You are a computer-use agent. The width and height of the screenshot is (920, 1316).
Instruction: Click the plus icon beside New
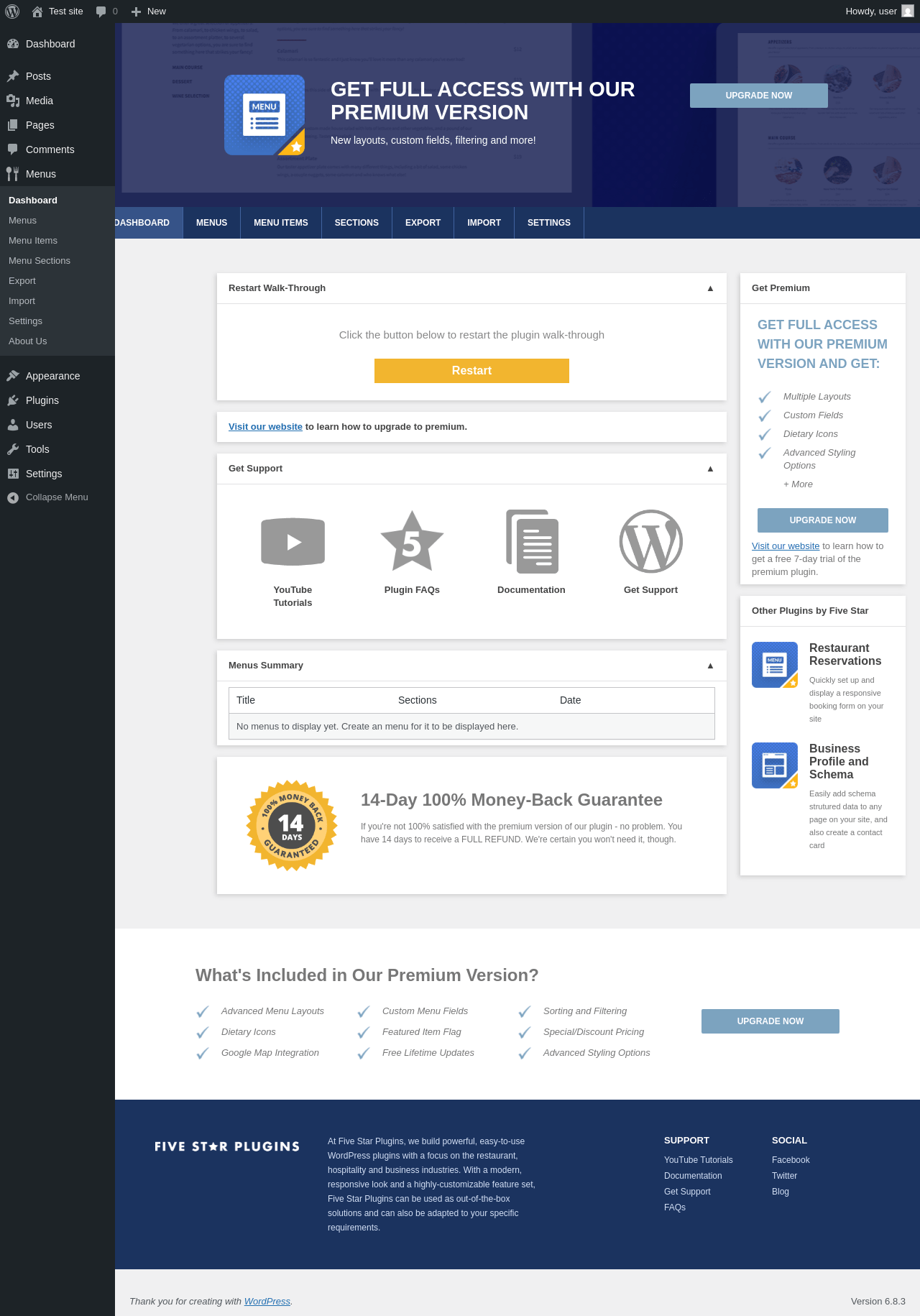tap(136, 11)
